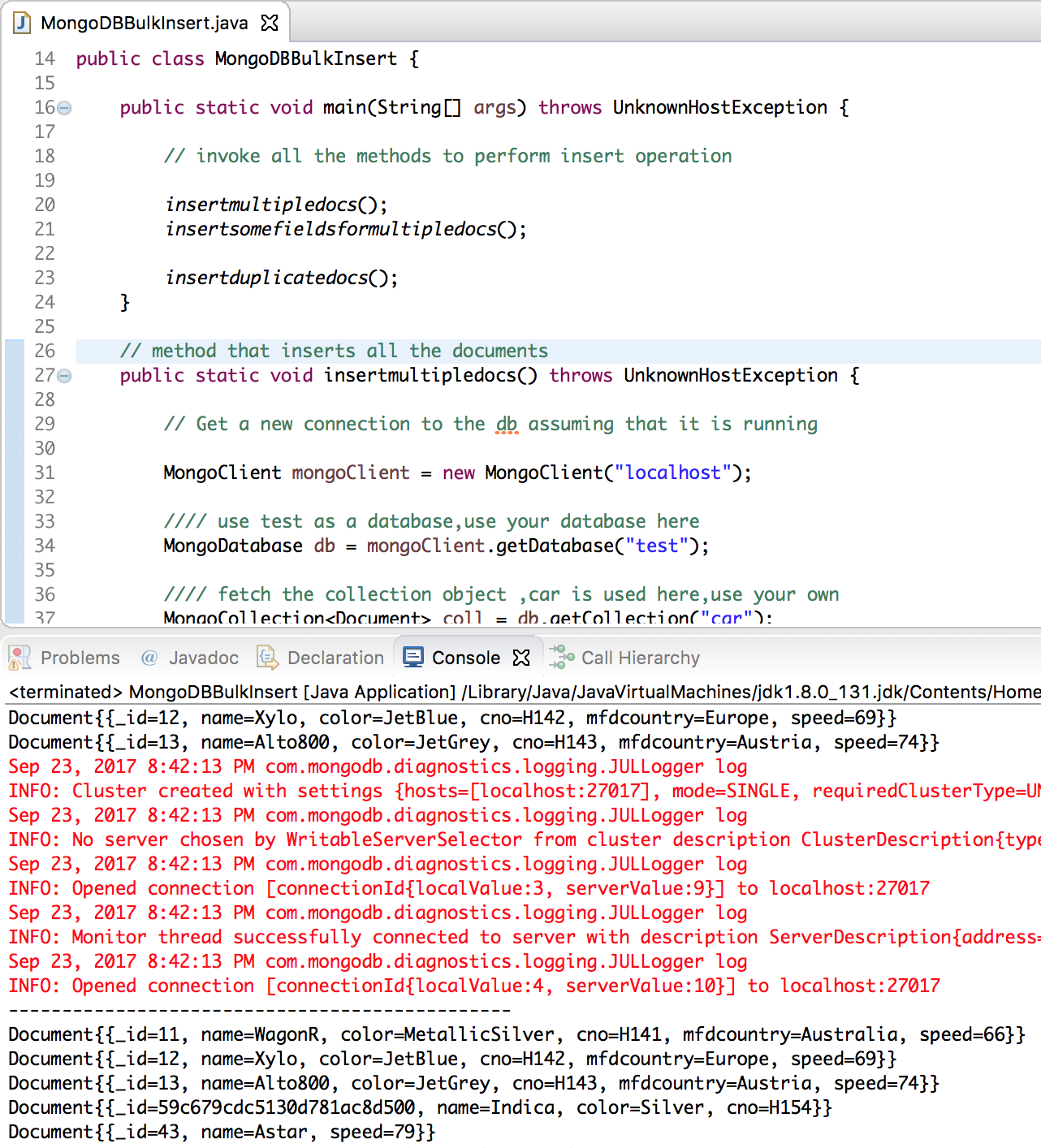Click the Java file icon on the editor tab
This screenshot has width=1041, height=1148.
pos(20,22)
